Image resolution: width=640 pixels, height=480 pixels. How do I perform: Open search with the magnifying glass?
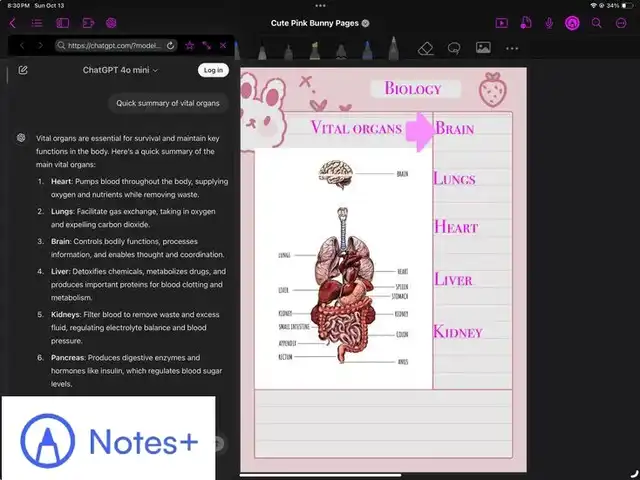pyautogui.click(x=597, y=22)
